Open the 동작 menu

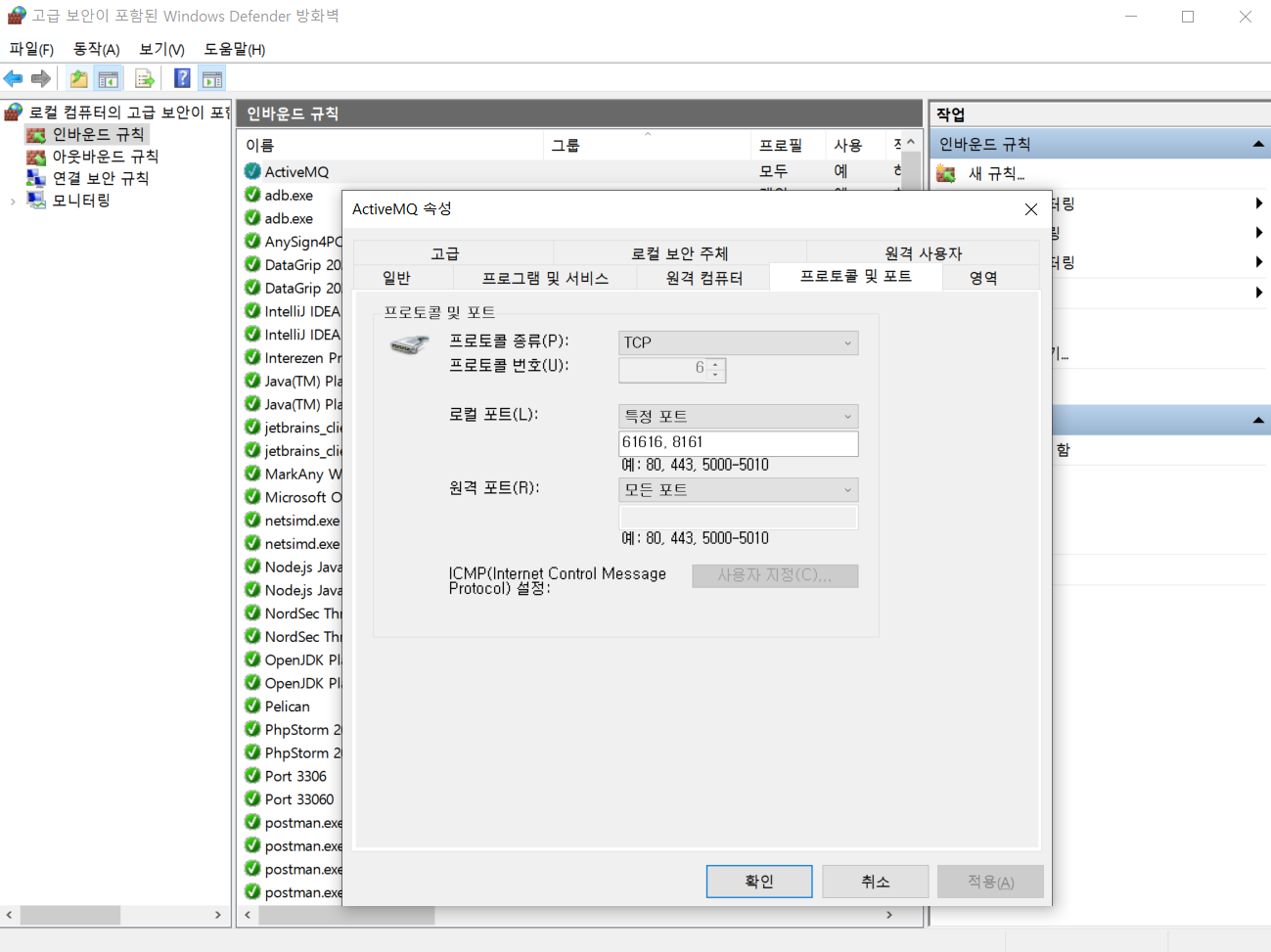click(97, 49)
